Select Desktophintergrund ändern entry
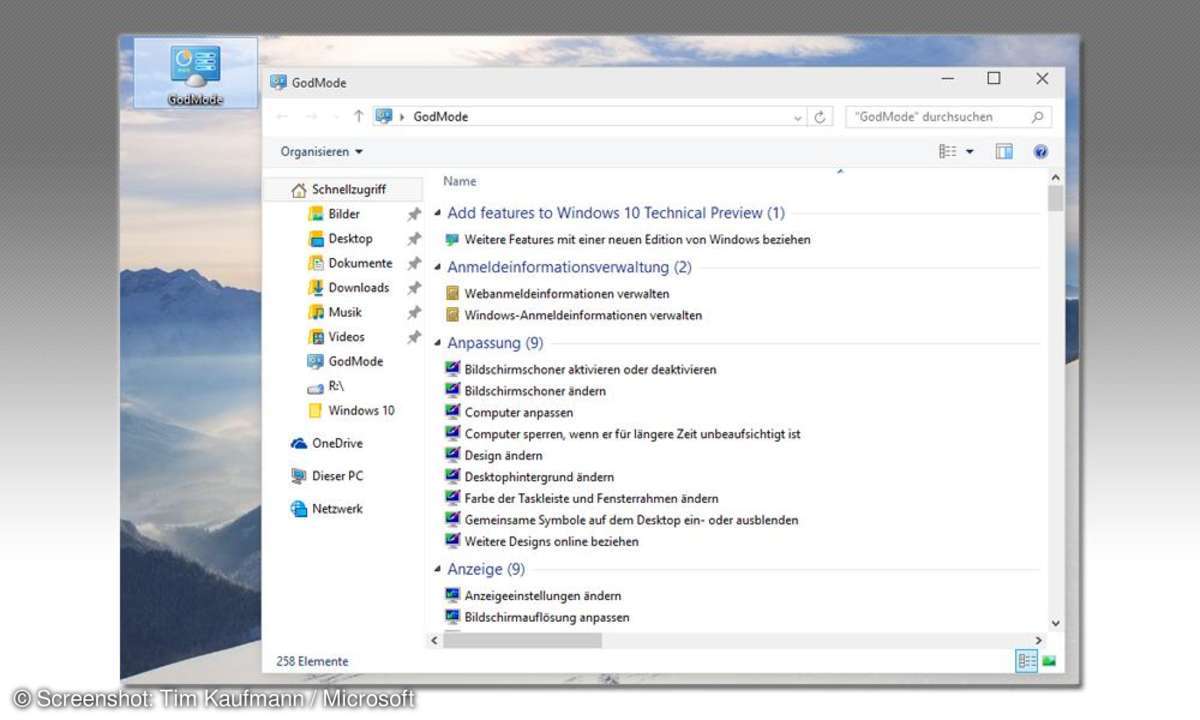The image size is (1200, 720). pos(539,477)
